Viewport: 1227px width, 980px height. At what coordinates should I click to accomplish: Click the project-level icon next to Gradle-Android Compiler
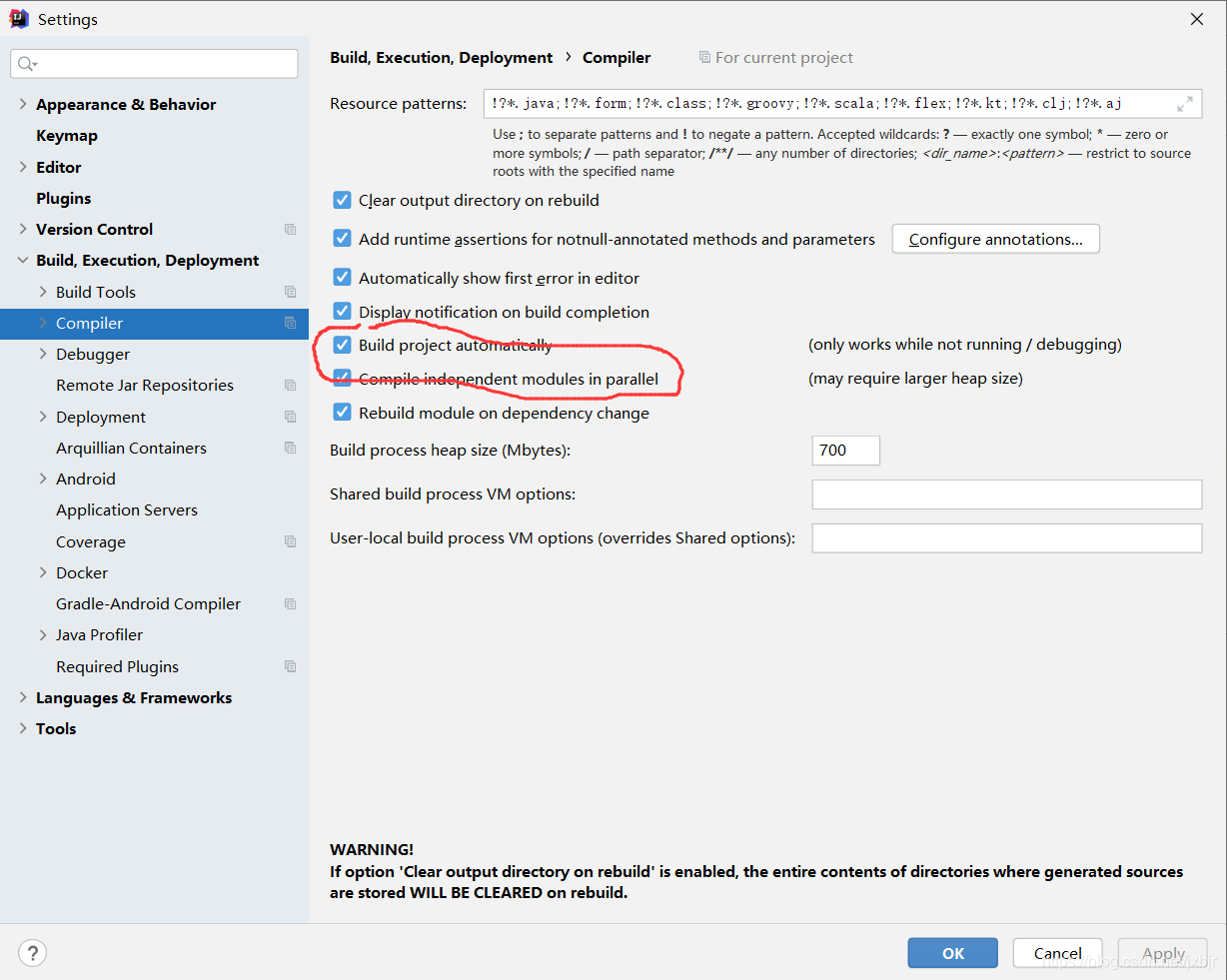[x=290, y=603]
